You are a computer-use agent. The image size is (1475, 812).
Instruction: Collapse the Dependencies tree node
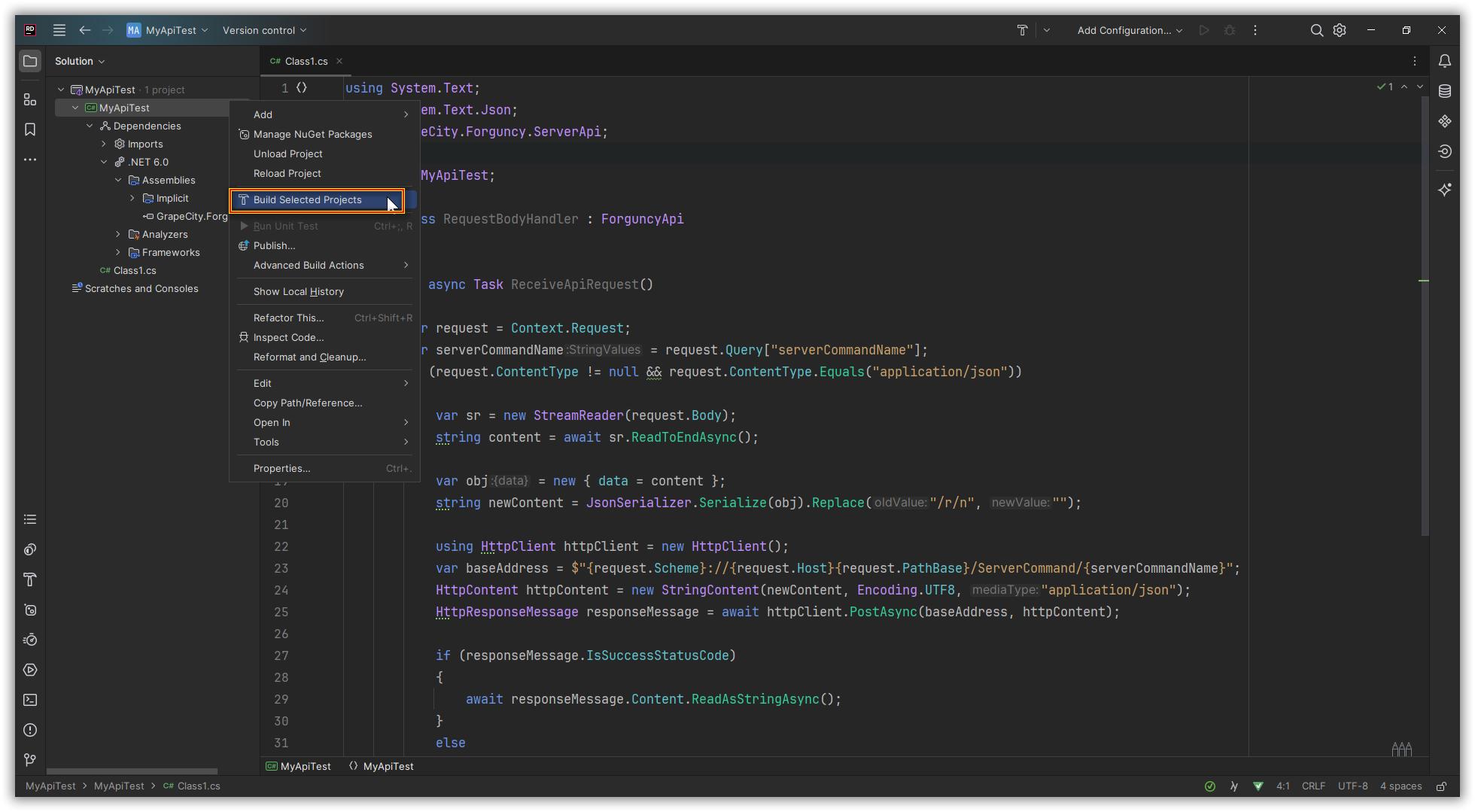90,126
